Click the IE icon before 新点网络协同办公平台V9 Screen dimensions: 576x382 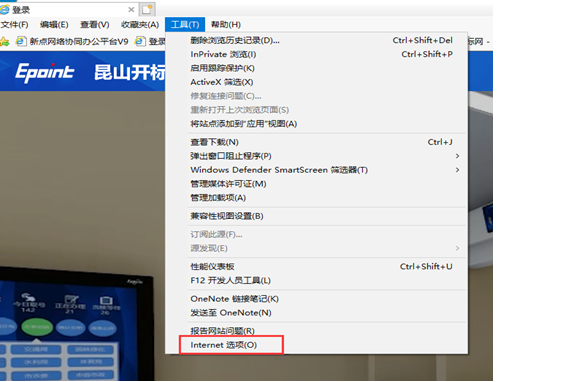[21, 42]
